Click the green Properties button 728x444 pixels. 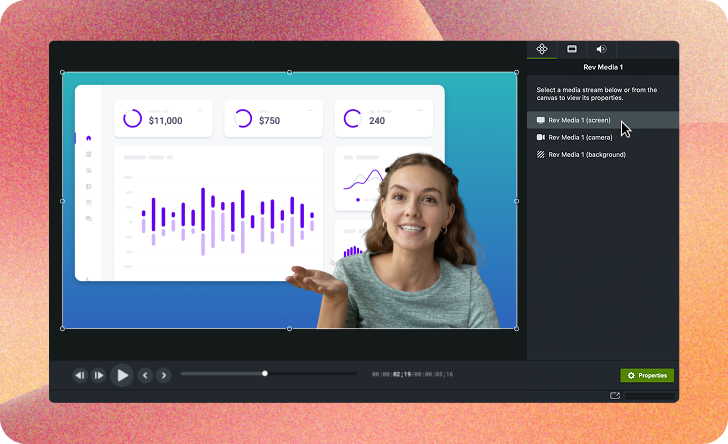coord(647,375)
